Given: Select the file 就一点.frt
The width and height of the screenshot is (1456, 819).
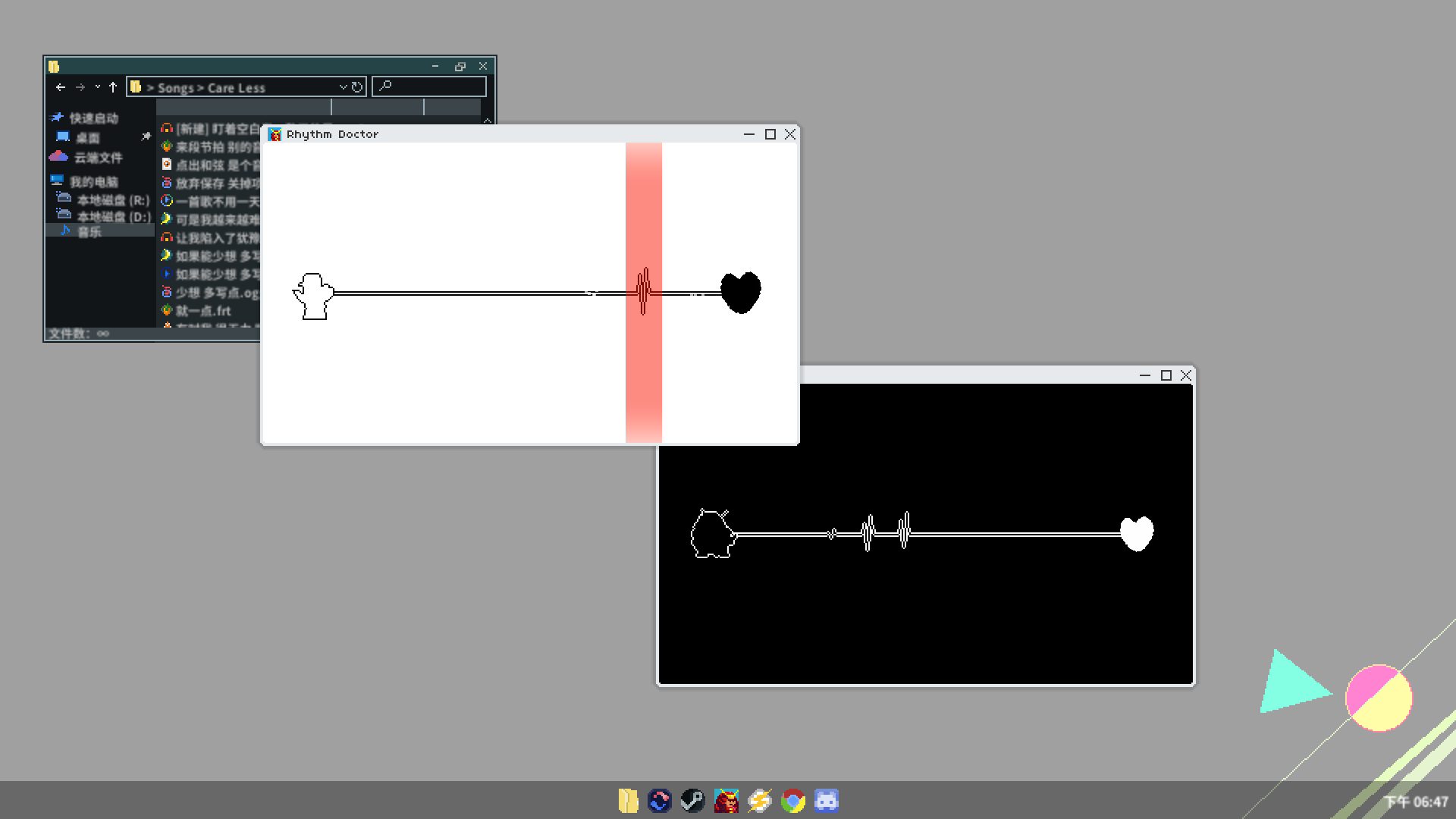Looking at the screenshot, I should point(203,311).
